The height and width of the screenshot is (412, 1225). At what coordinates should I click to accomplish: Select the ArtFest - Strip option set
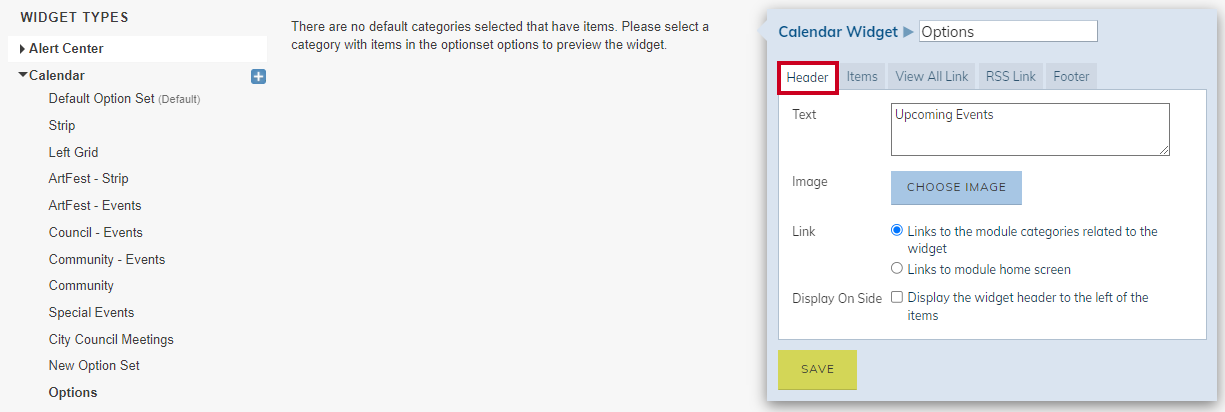click(89, 179)
